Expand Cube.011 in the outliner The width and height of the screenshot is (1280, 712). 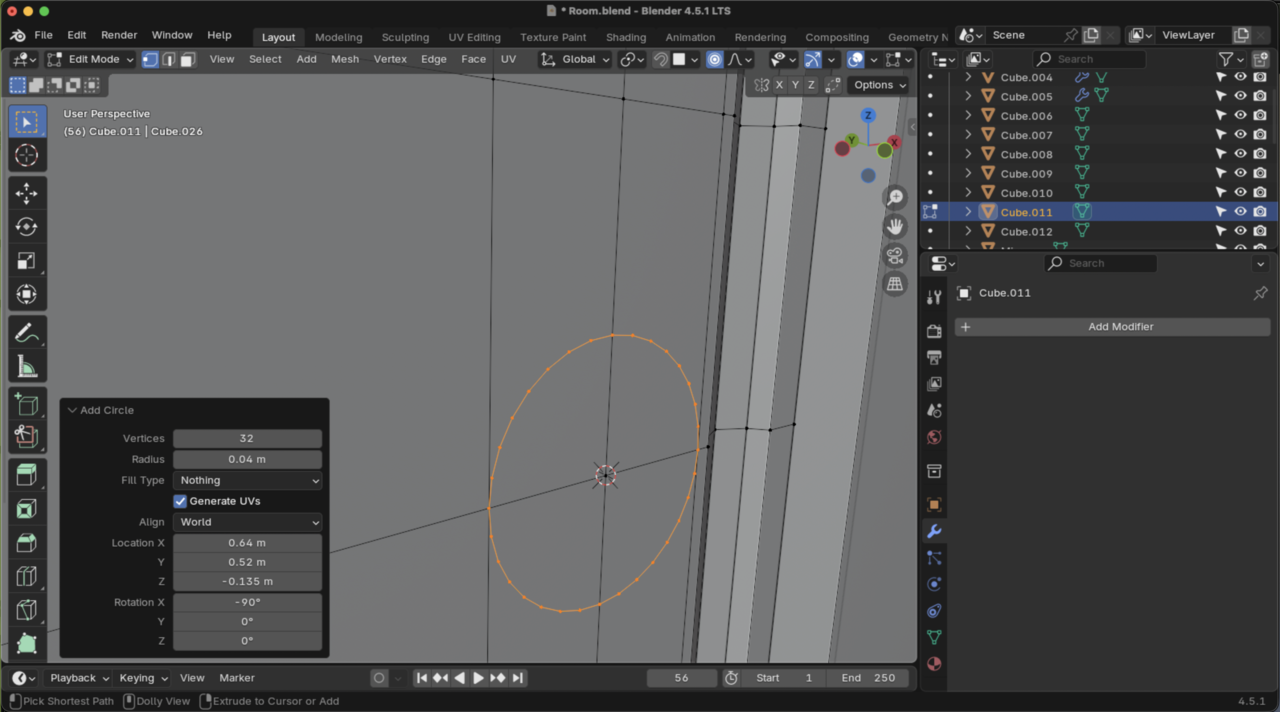(967, 212)
